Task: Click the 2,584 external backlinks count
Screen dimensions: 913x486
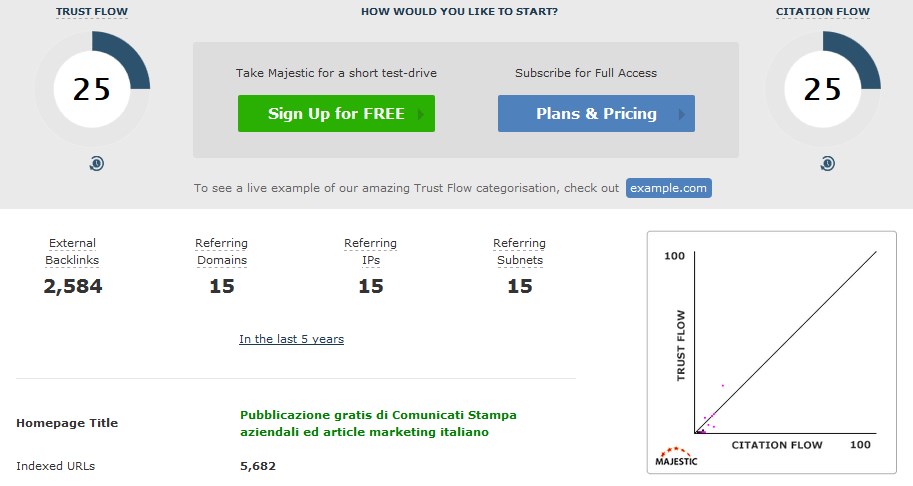Action: tap(72, 286)
